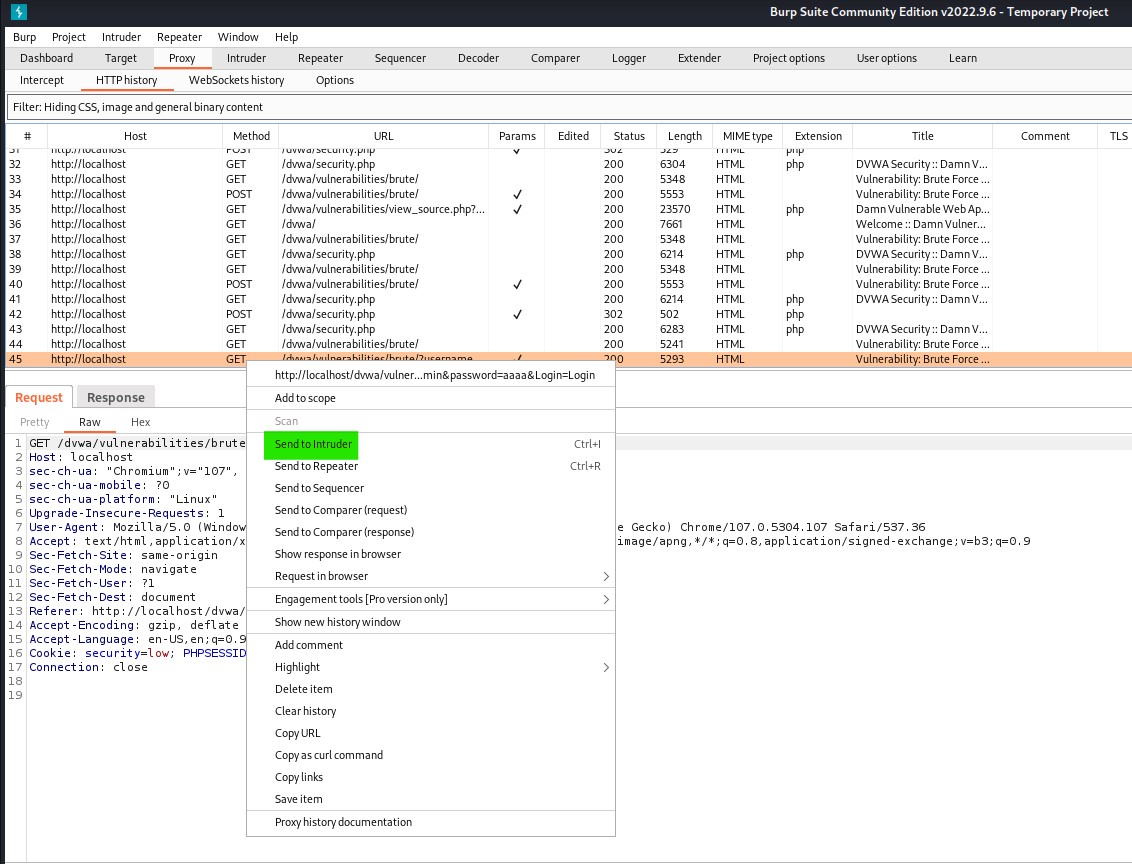Select Copy URL
1132x864 pixels.
coord(431,733)
